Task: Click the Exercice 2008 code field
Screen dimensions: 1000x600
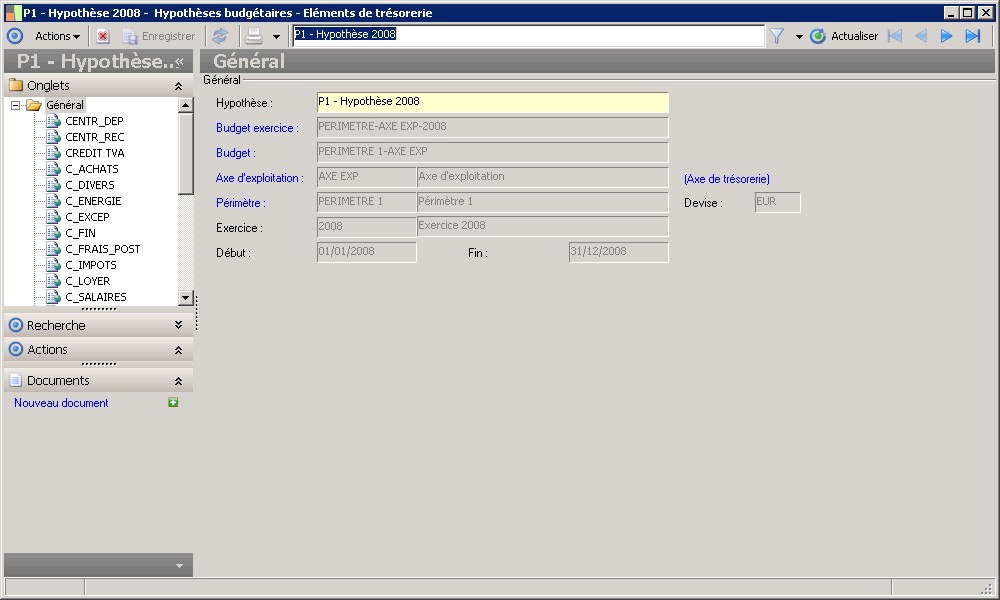Action: pyautogui.click(x=367, y=227)
